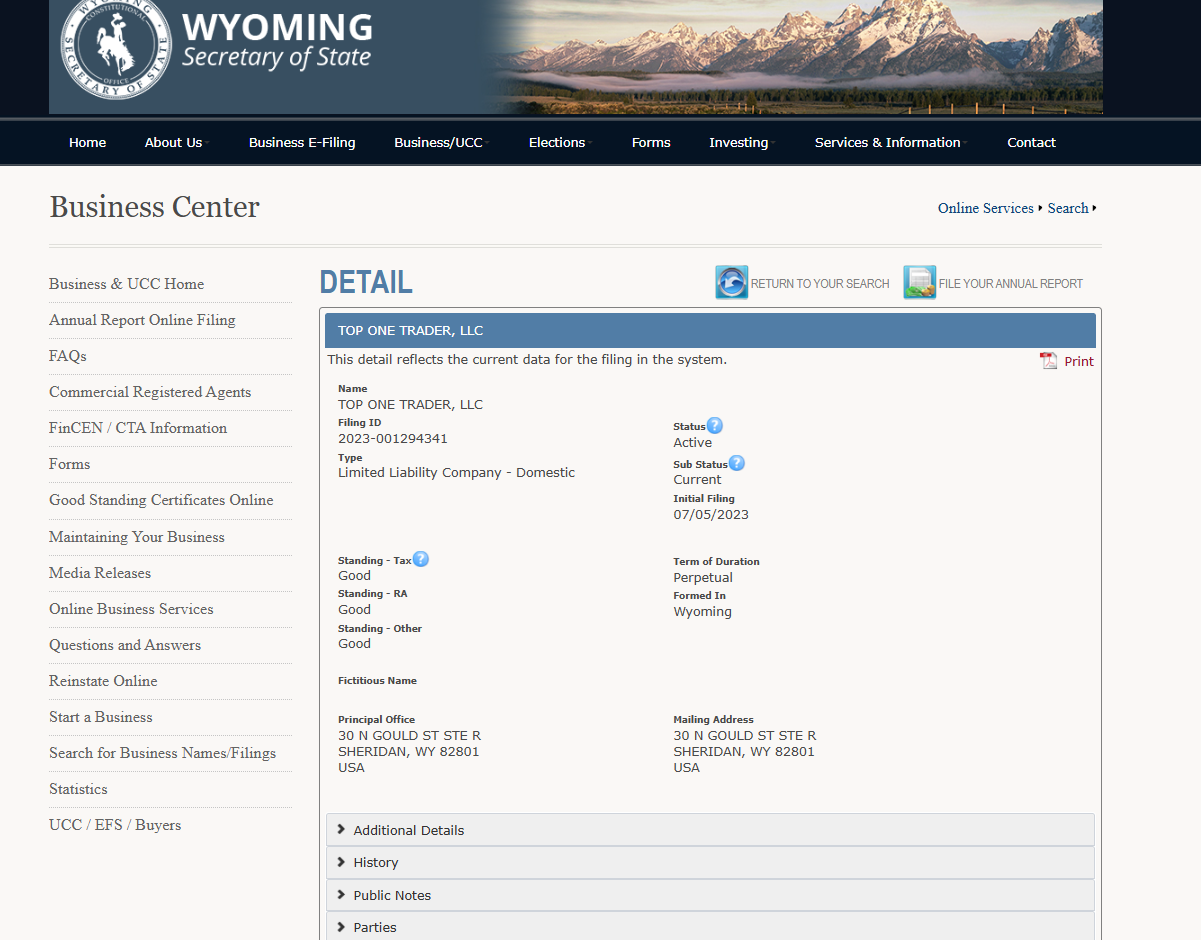Open the Services & Information menu
Screen dimensions: 1201x940
point(887,142)
